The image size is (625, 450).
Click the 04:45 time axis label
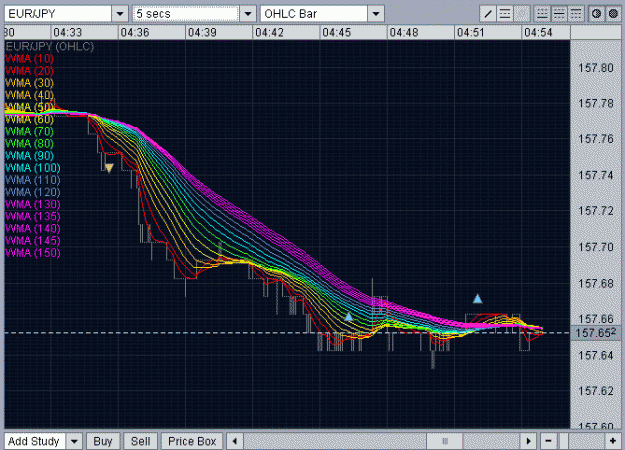click(x=336, y=33)
